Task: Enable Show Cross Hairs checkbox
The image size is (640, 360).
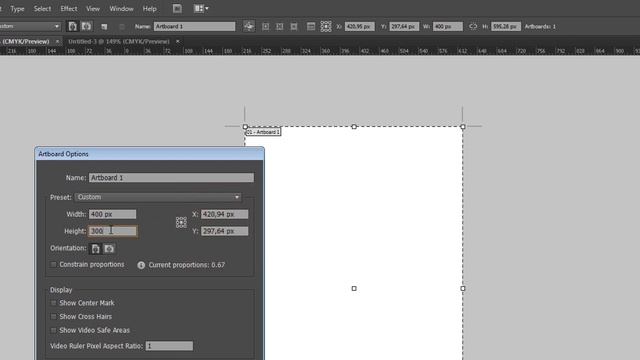Action: pyautogui.click(x=53, y=317)
